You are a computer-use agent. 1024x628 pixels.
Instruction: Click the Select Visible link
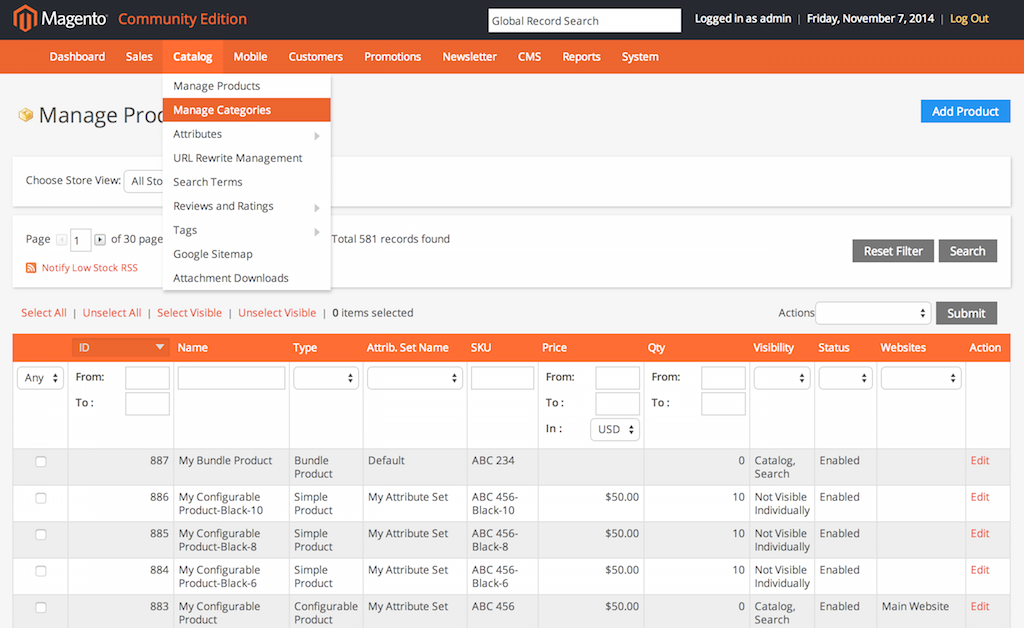[189, 313]
